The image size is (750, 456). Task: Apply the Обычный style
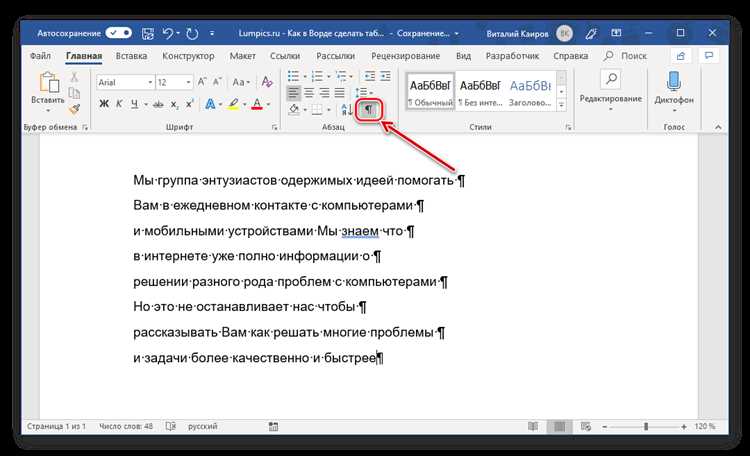(430, 91)
